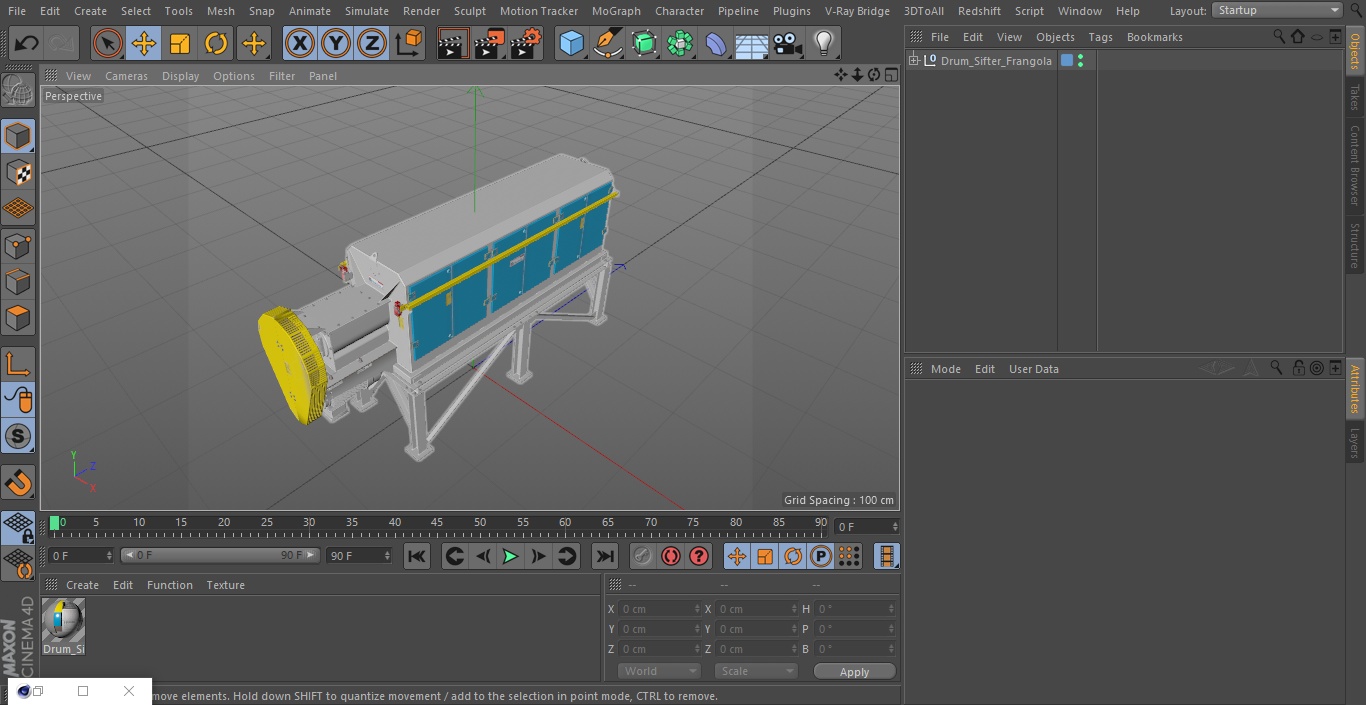
Task: Click the Apply button
Action: click(854, 671)
